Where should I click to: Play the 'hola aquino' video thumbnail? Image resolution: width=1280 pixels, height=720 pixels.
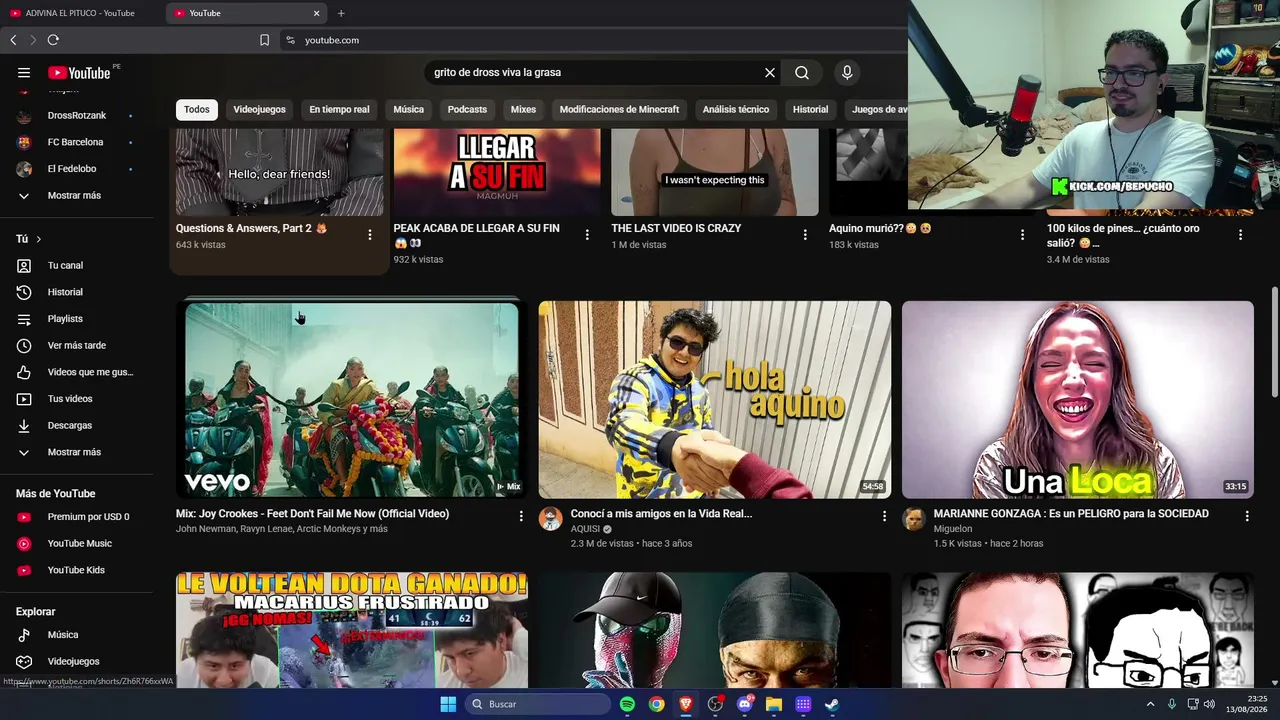coord(715,400)
